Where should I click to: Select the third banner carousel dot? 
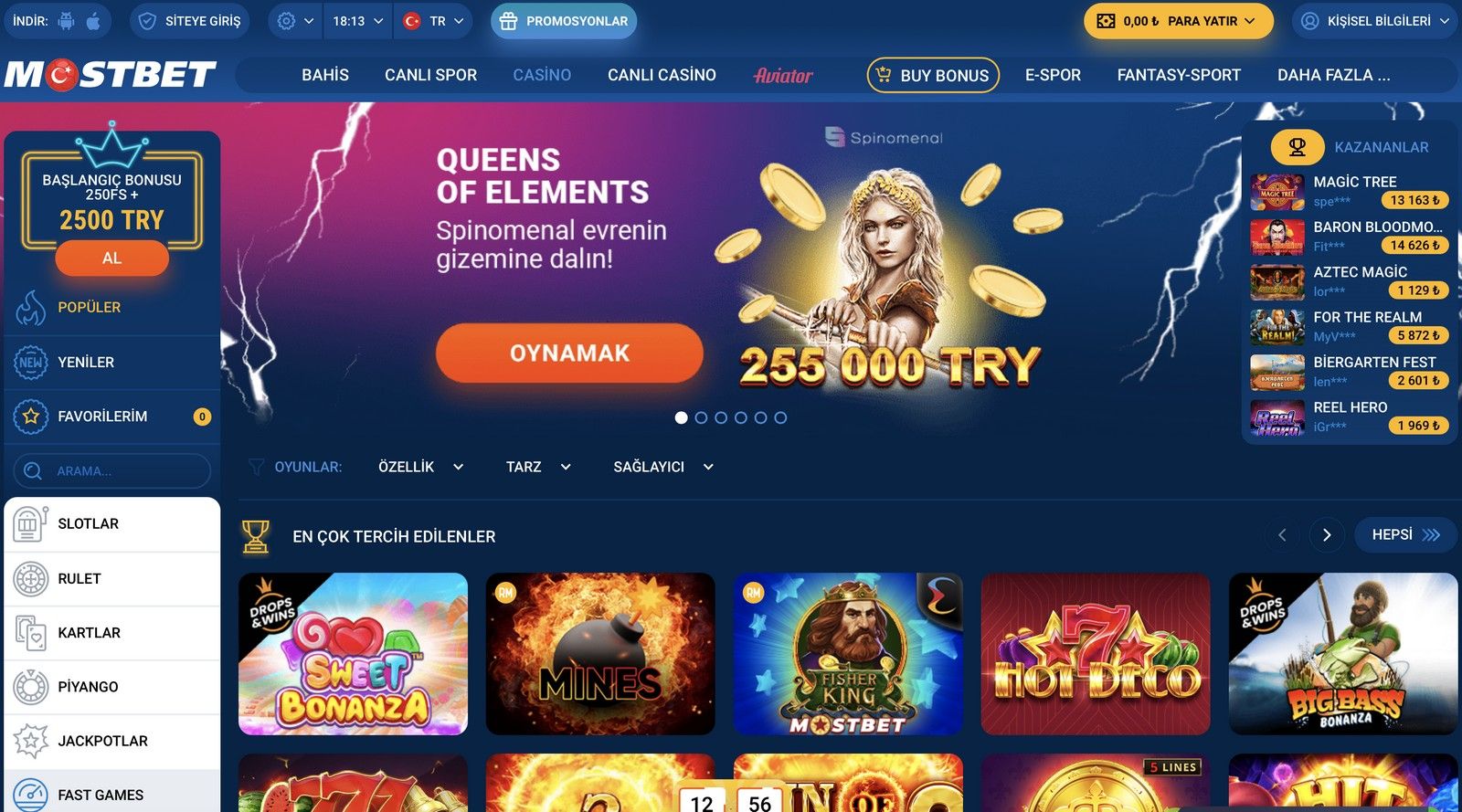721,417
